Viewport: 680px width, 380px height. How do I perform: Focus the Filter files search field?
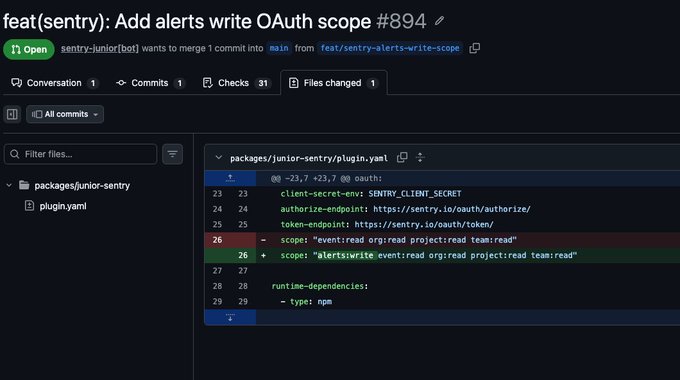(81, 154)
